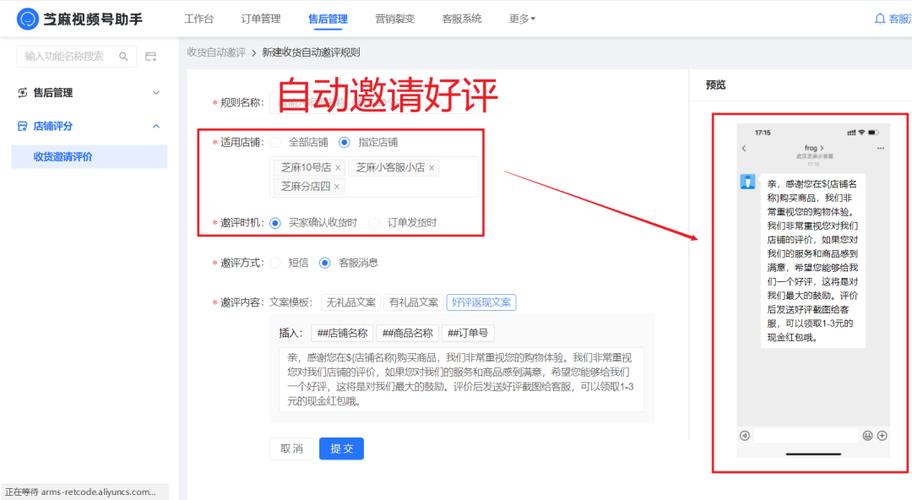Open the 订单管理 top menu
Screen dimensions: 912x500
[261, 19]
